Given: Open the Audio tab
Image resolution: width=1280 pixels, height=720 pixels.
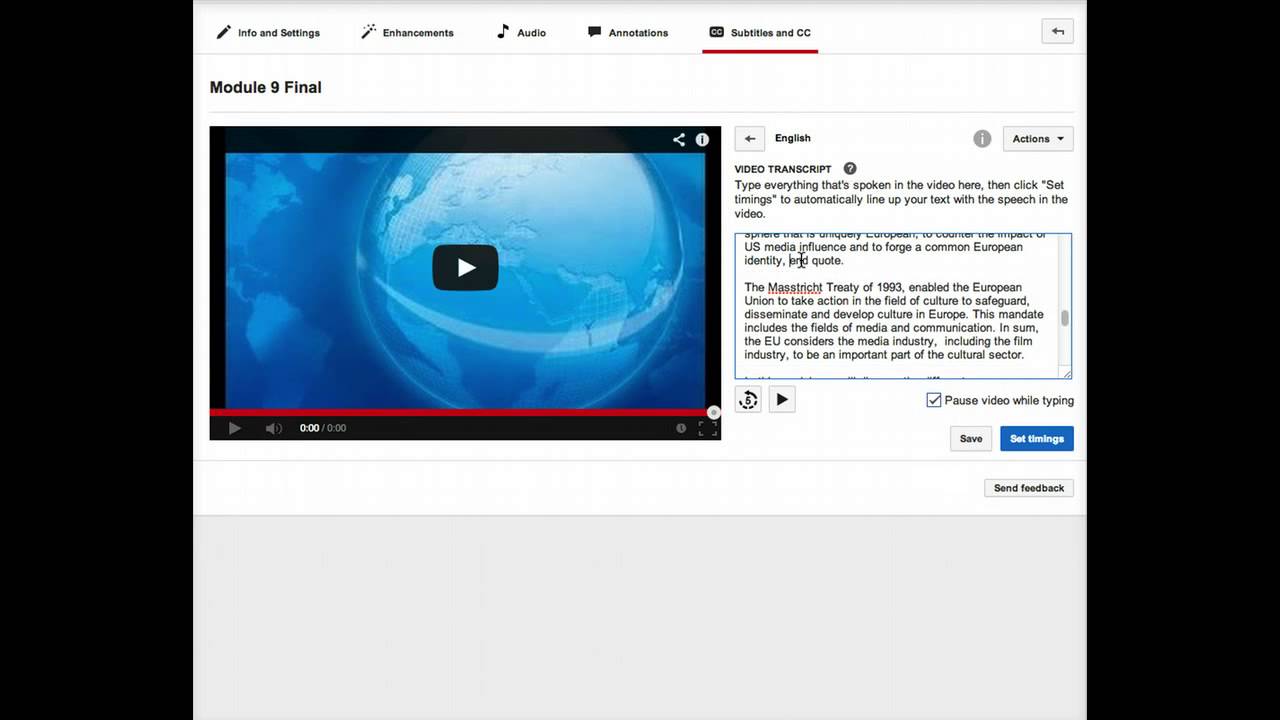Looking at the screenshot, I should [x=521, y=32].
